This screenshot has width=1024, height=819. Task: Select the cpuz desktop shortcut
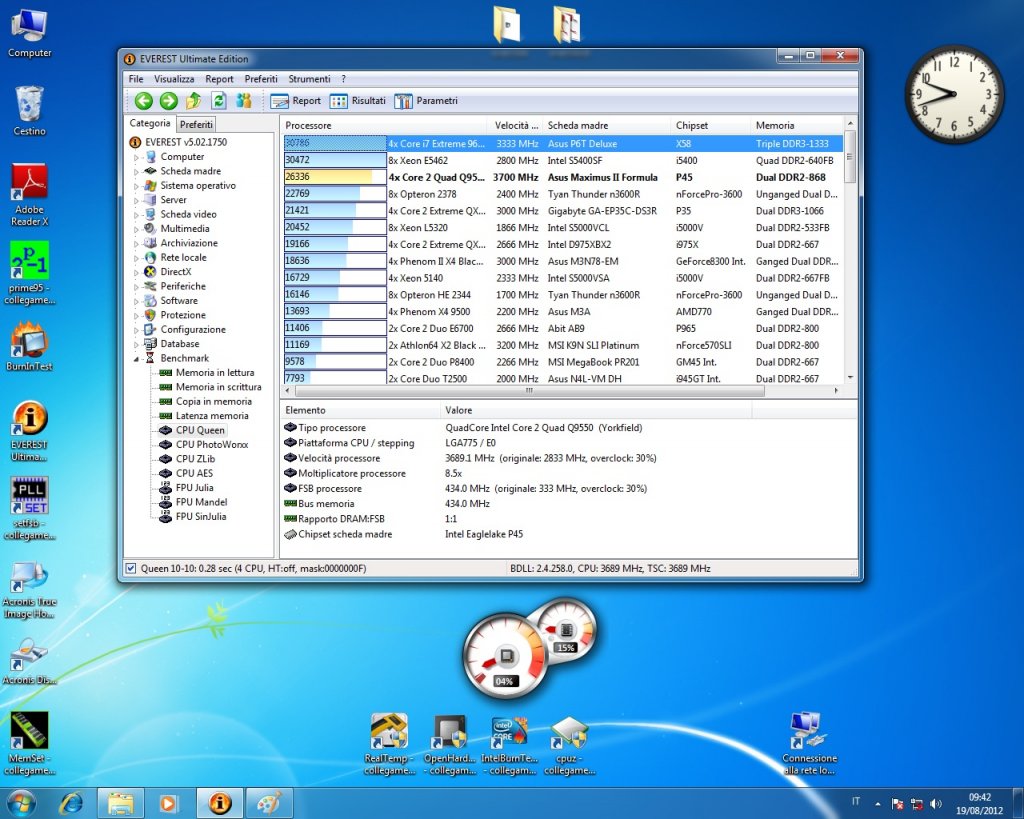click(569, 745)
